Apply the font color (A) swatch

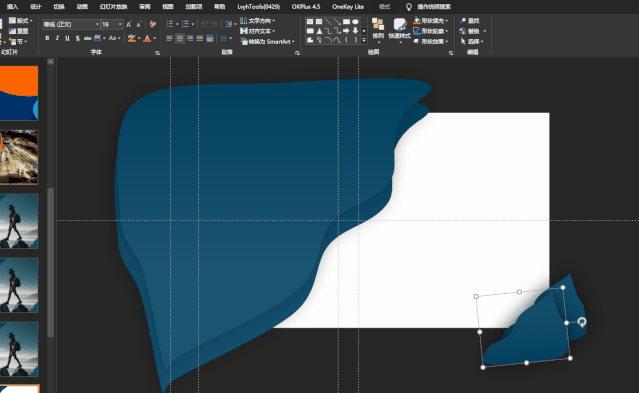pyautogui.click(x=147, y=38)
